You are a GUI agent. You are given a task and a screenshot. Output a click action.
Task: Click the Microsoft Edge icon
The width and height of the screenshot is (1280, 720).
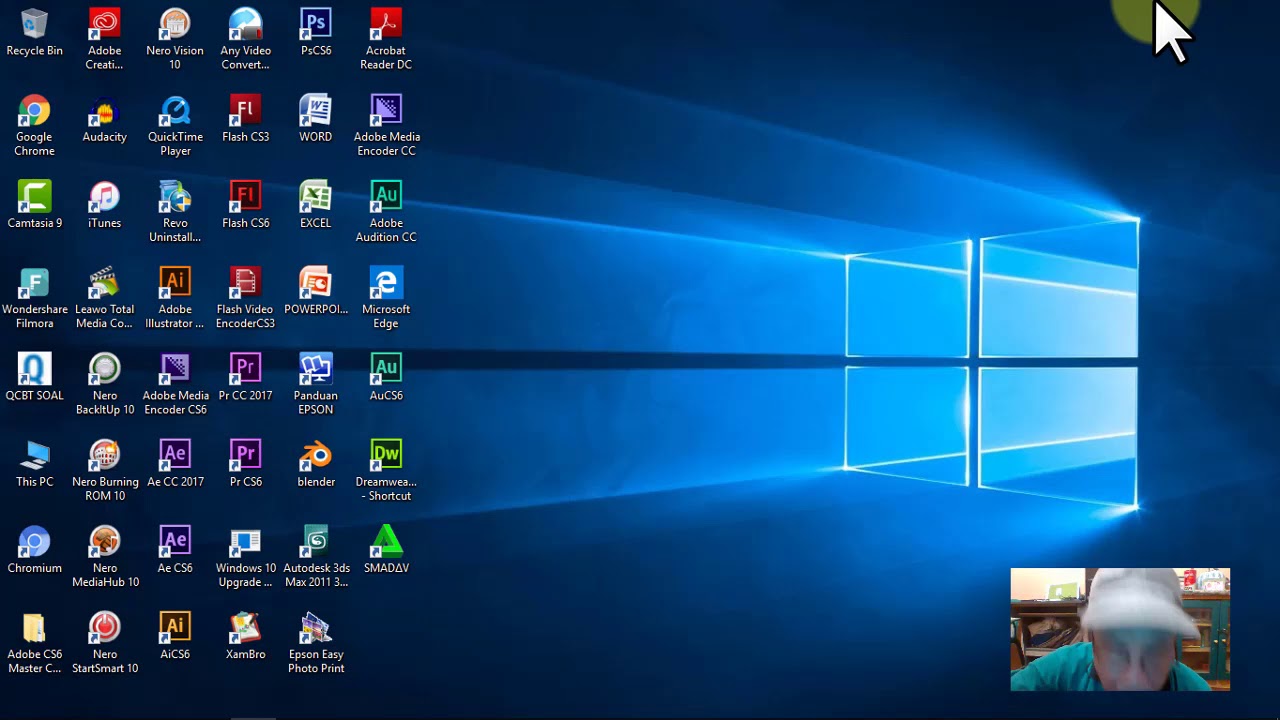point(386,282)
